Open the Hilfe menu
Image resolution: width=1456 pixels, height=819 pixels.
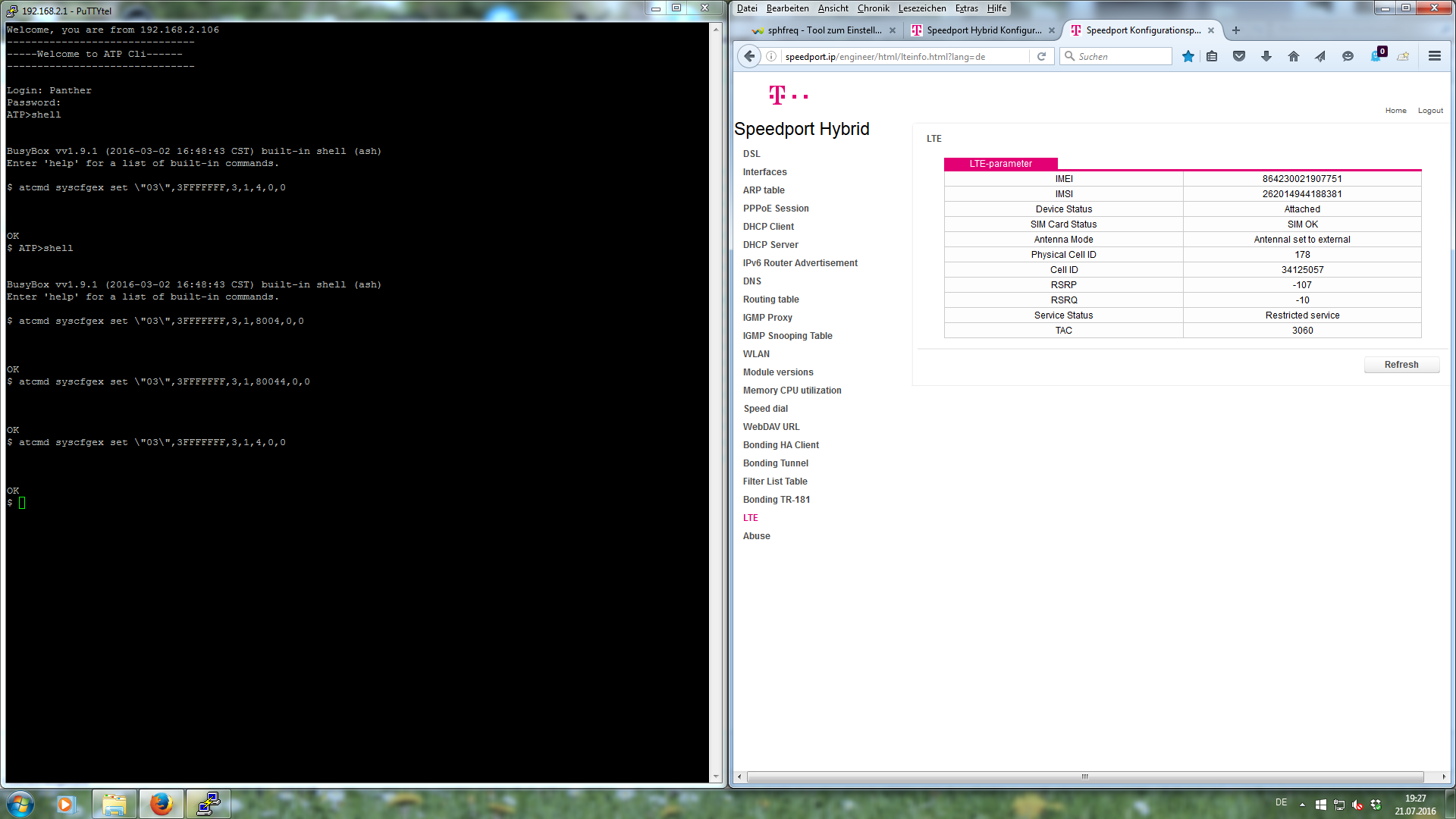point(996,8)
